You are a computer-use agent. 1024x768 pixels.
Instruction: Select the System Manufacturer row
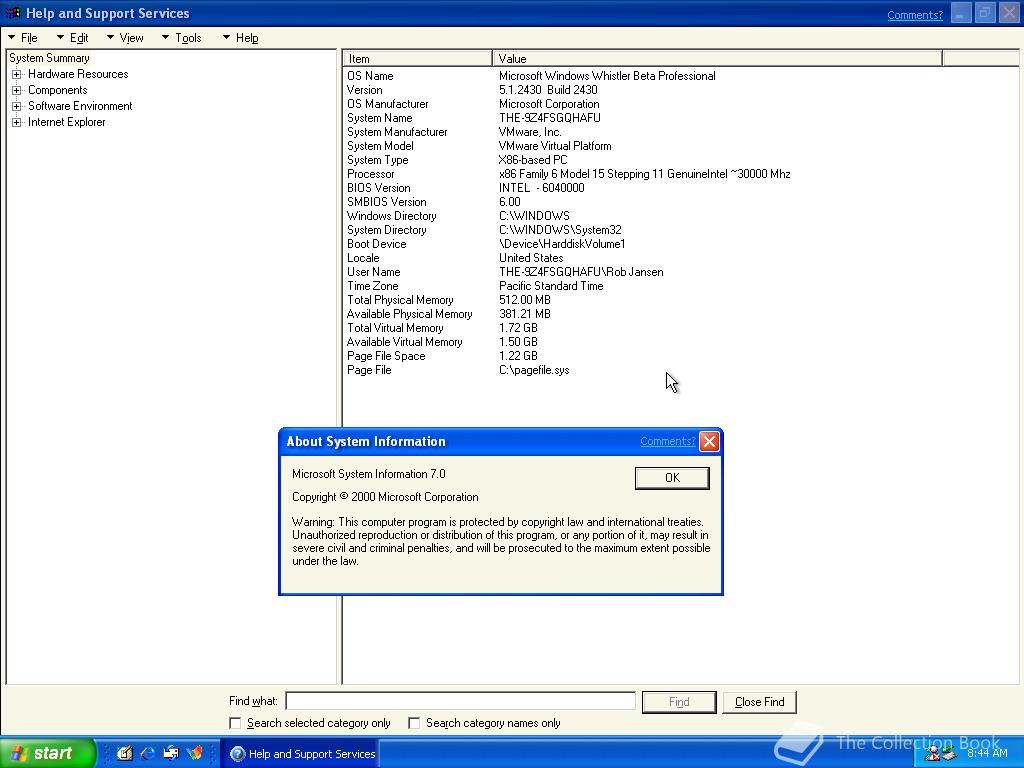[454, 133]
